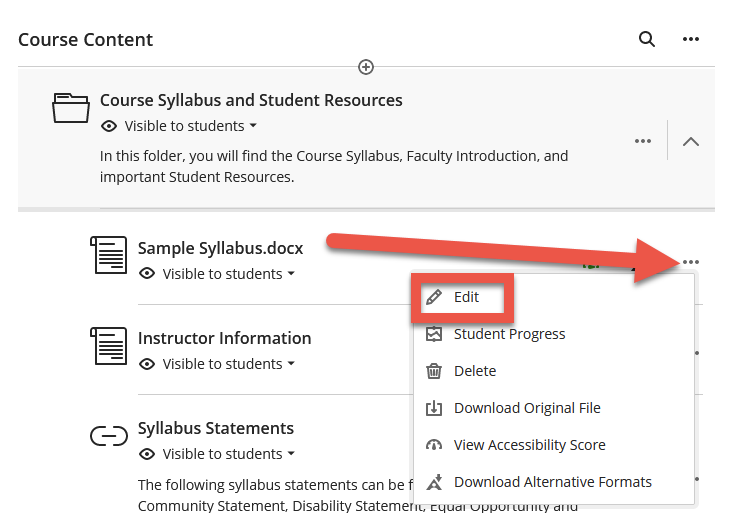Click the plus icon to add content
741x513 pixels.
point(366,67)
